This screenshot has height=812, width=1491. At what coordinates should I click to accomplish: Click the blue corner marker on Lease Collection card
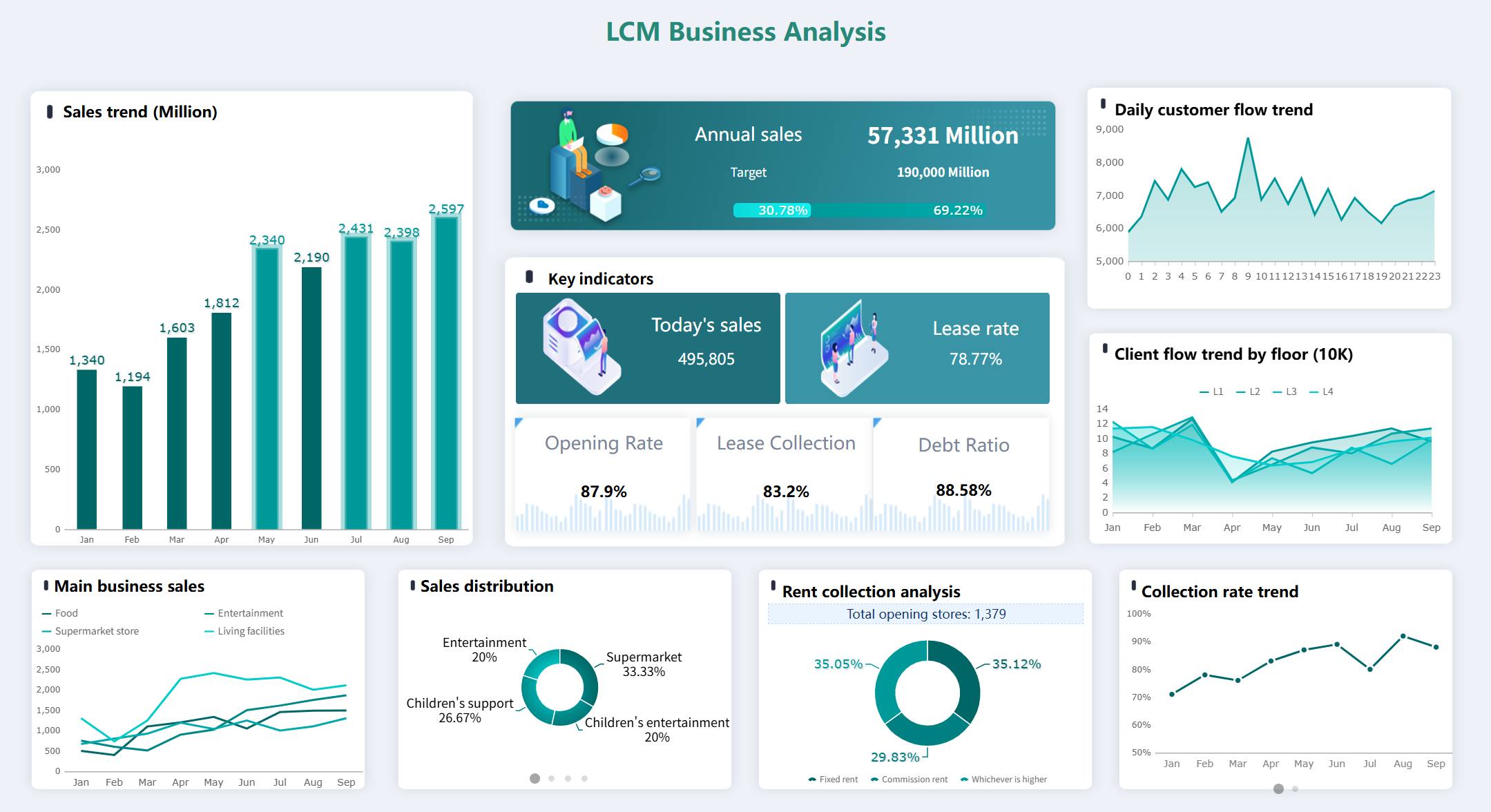coord(700,421)
